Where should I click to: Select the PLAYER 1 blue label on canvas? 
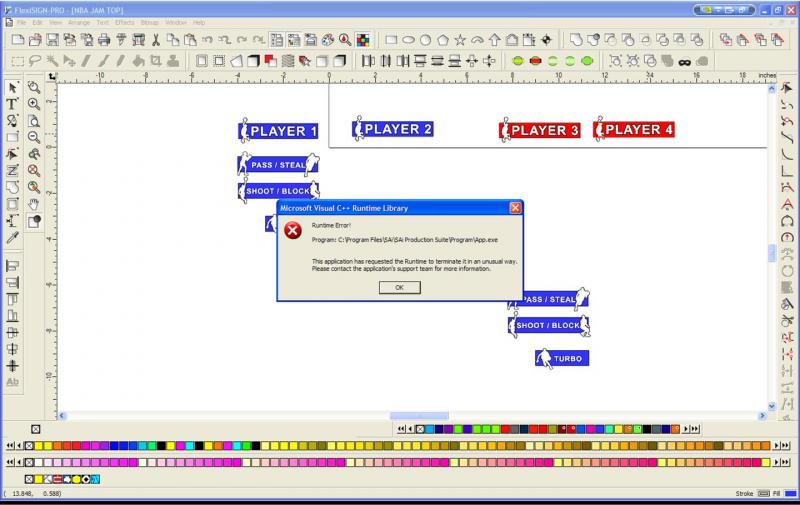pyautogui.click(x=278, y=131)
